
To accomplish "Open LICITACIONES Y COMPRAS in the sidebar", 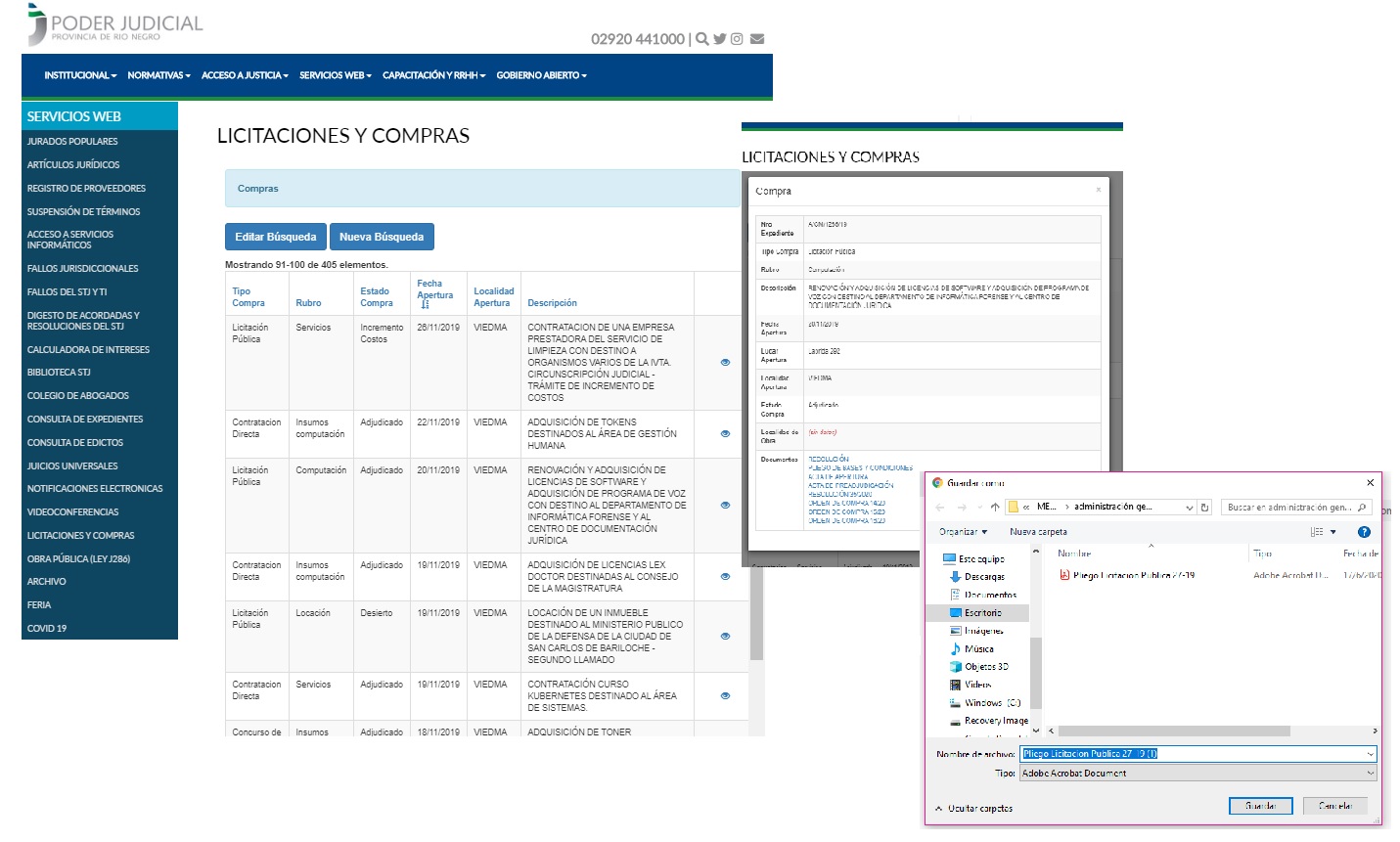I will [x=80, y=536].
